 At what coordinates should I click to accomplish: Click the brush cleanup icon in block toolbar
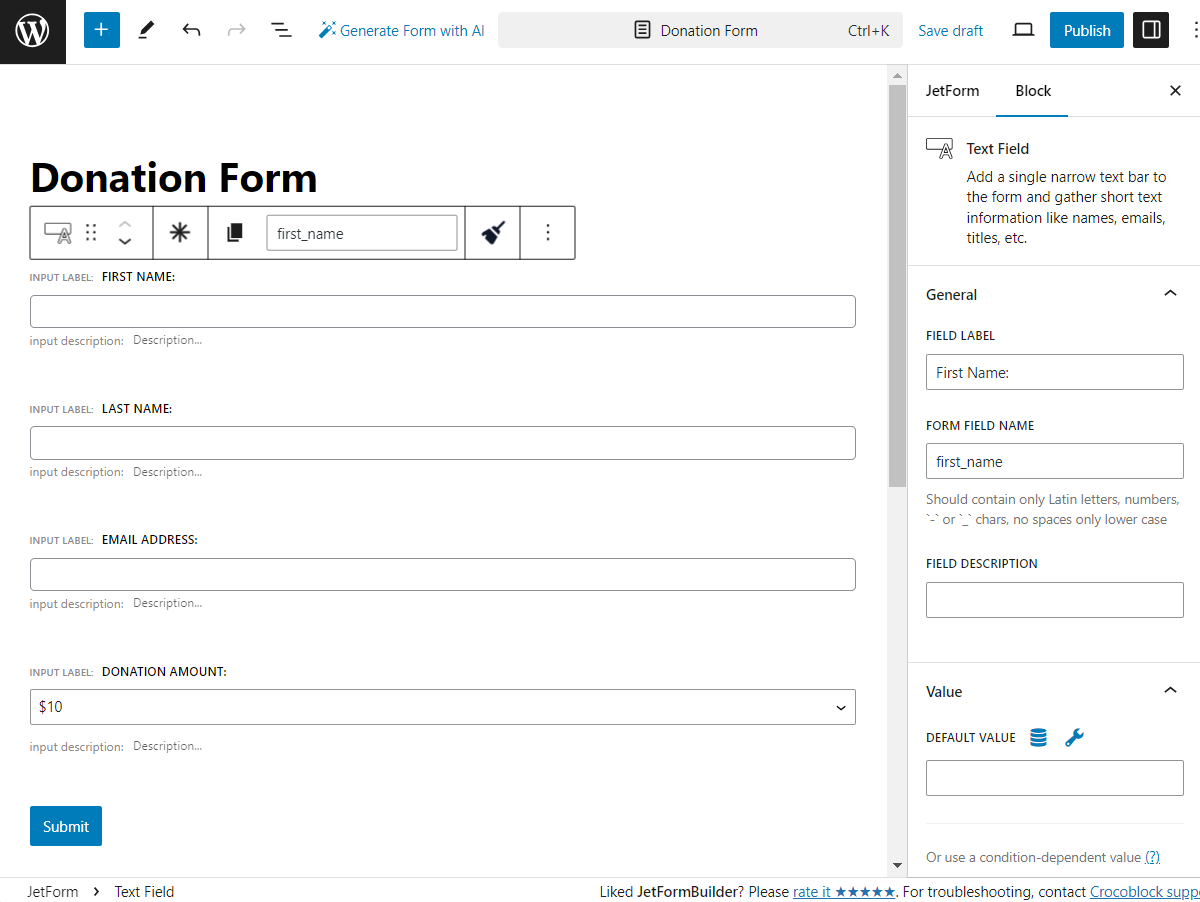(x=492, y=232)
